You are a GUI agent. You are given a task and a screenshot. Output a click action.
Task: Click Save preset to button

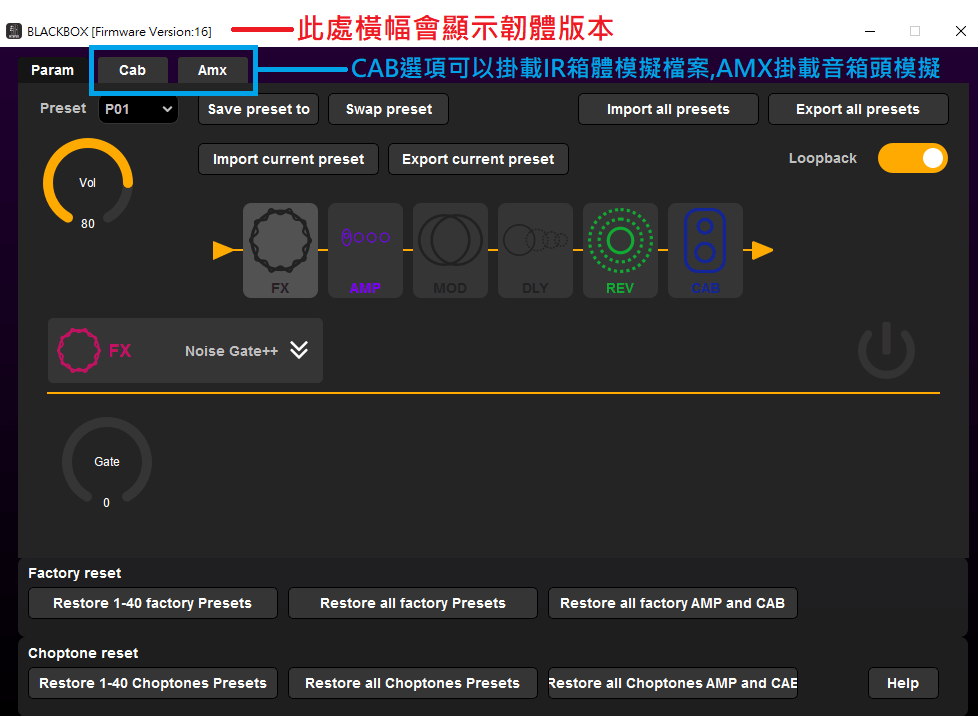(258, 109)
